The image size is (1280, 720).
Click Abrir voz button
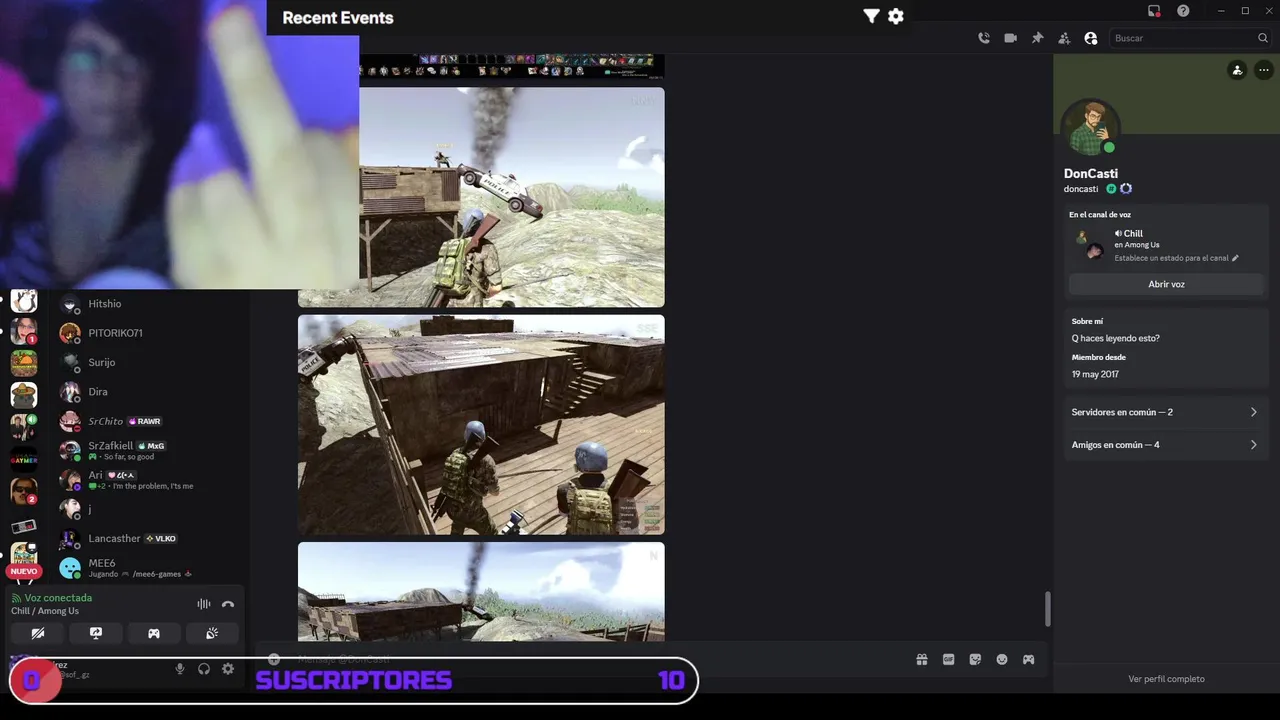pos(1166,284)
